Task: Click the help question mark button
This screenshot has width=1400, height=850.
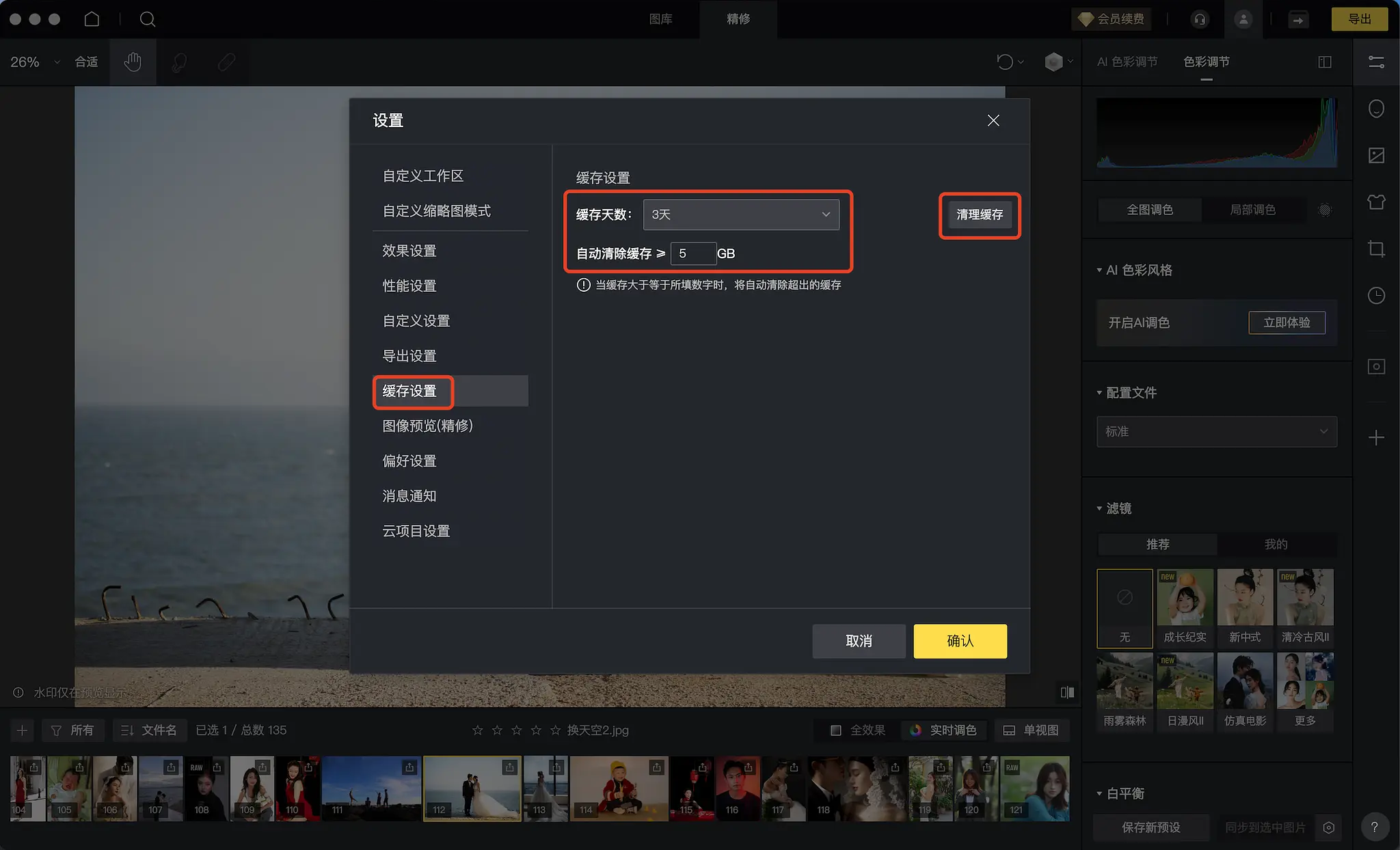Action: pyautogui.click(x=1375, y=827)
